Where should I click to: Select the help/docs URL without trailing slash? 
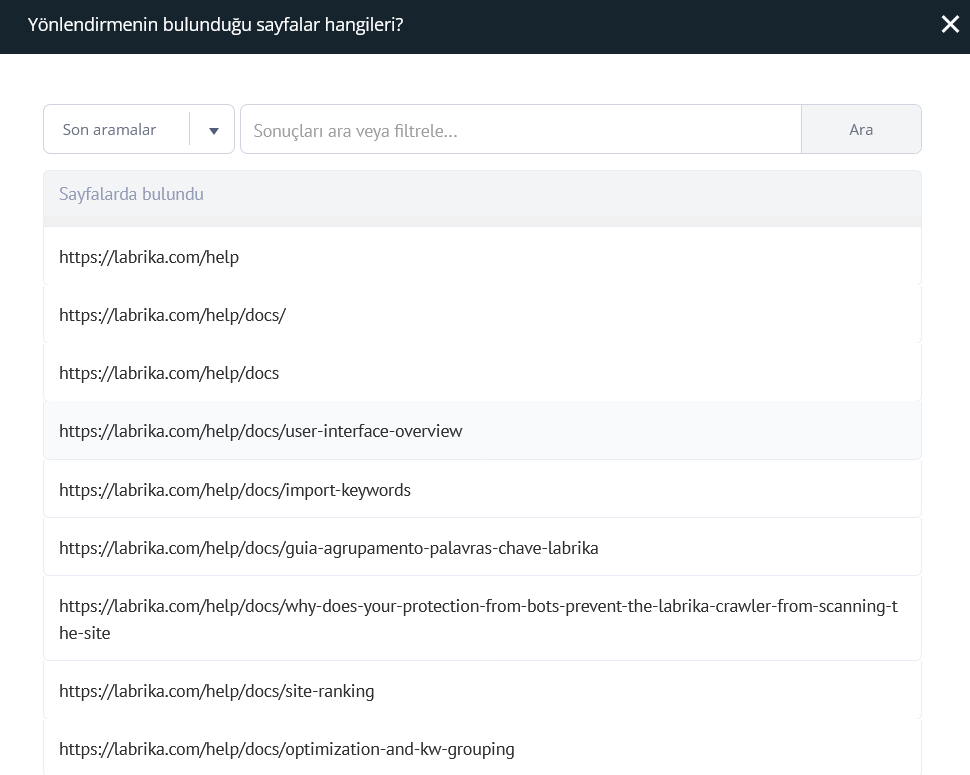pyautogui.click(x=169, y=373)
